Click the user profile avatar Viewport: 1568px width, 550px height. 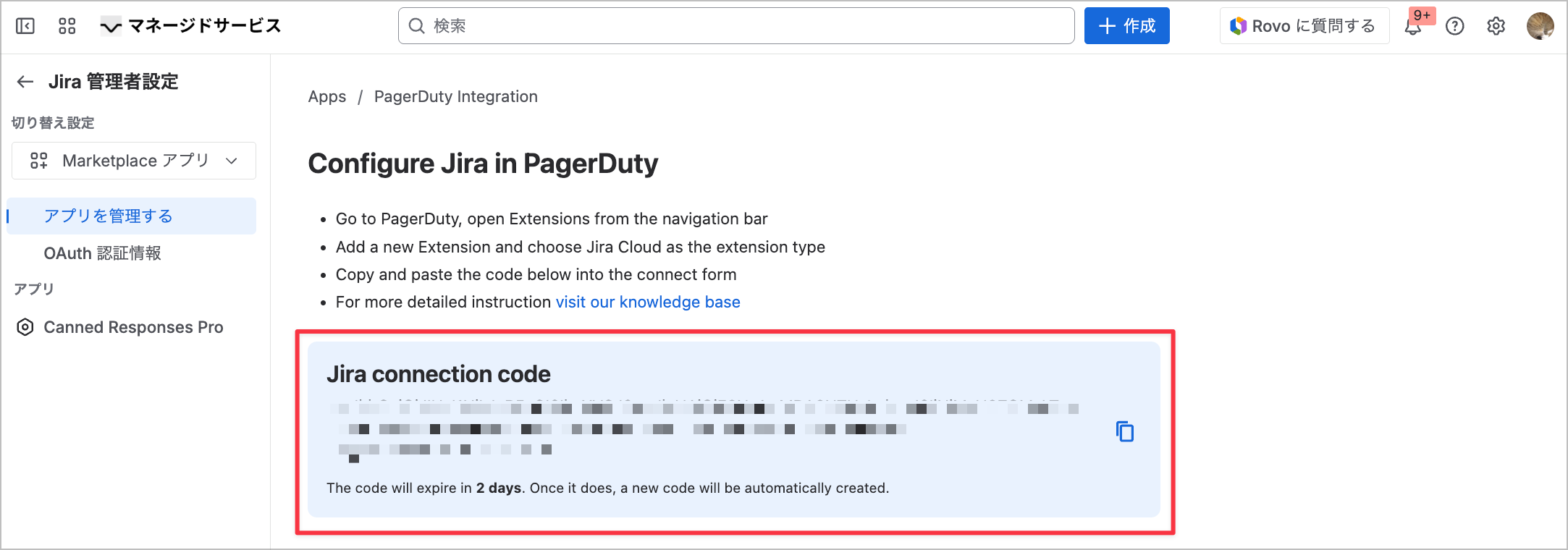click(x=1540, y=26)
